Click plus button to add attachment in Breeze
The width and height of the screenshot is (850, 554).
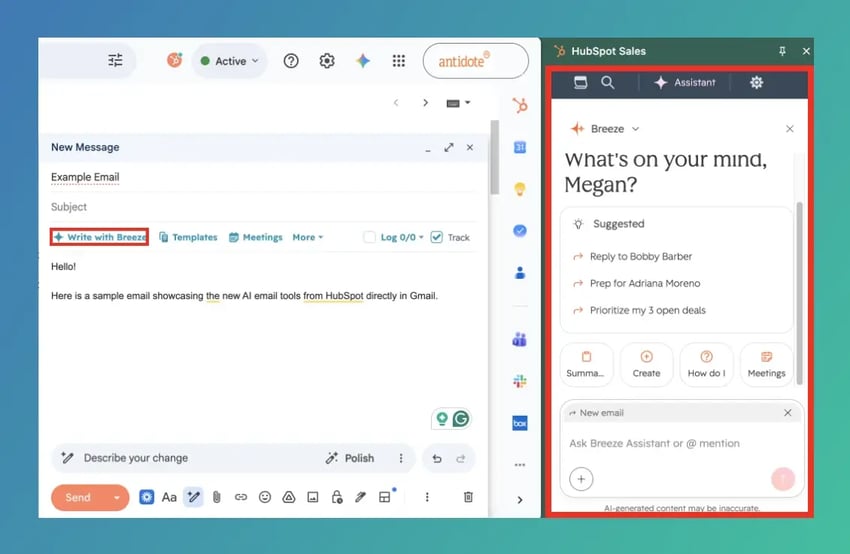point(581,479)
